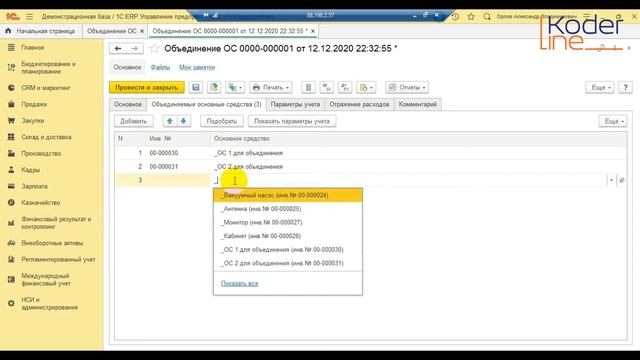Switch to Отражение расходов tab
The height and width of the screenshot is (360, 640).
tap(359, 104)
